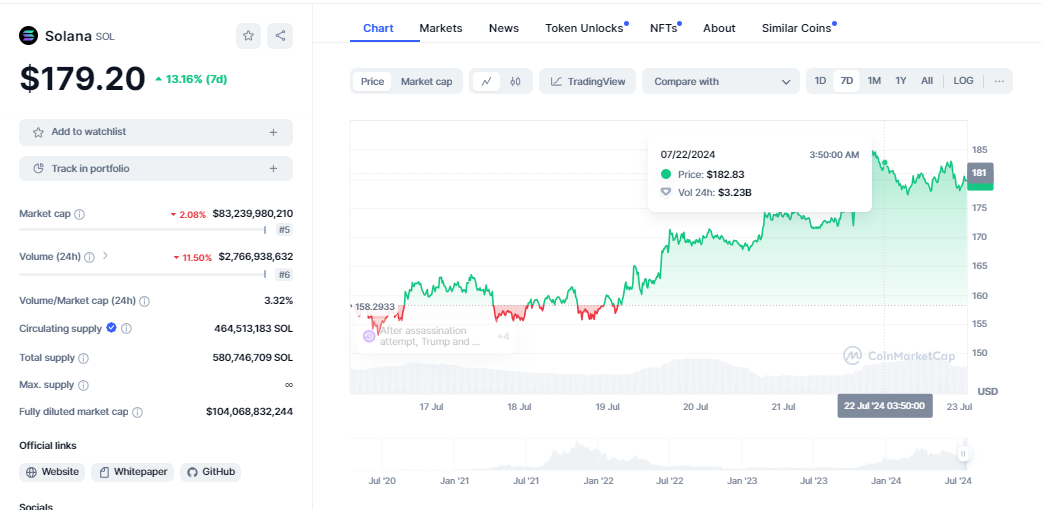Click the #5 market cap rank badge
The height and width of the screenshot is (510, 1042).
click(x=284, y=230)
